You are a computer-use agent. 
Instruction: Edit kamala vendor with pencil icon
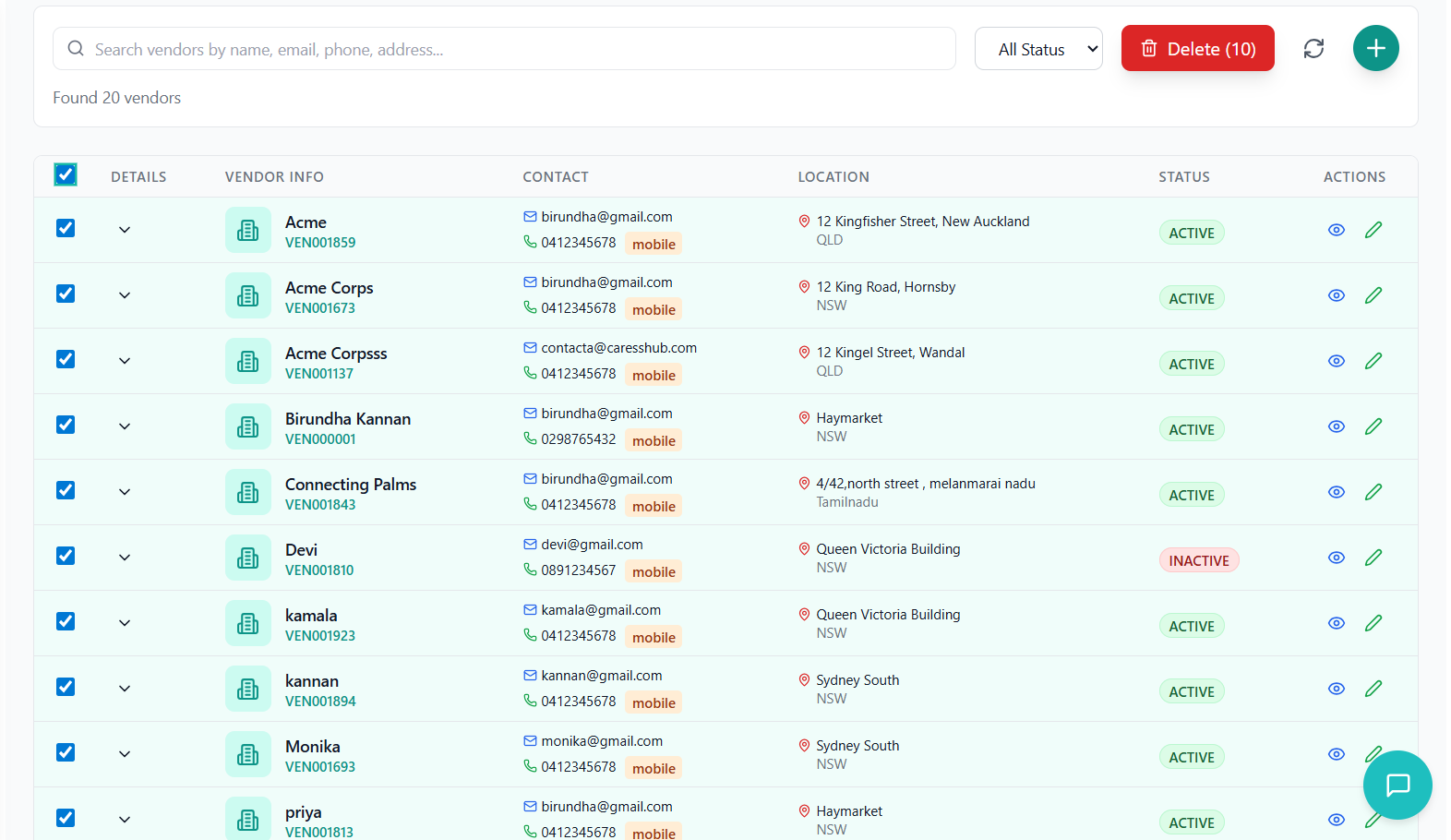click(x=1373, y=623)
